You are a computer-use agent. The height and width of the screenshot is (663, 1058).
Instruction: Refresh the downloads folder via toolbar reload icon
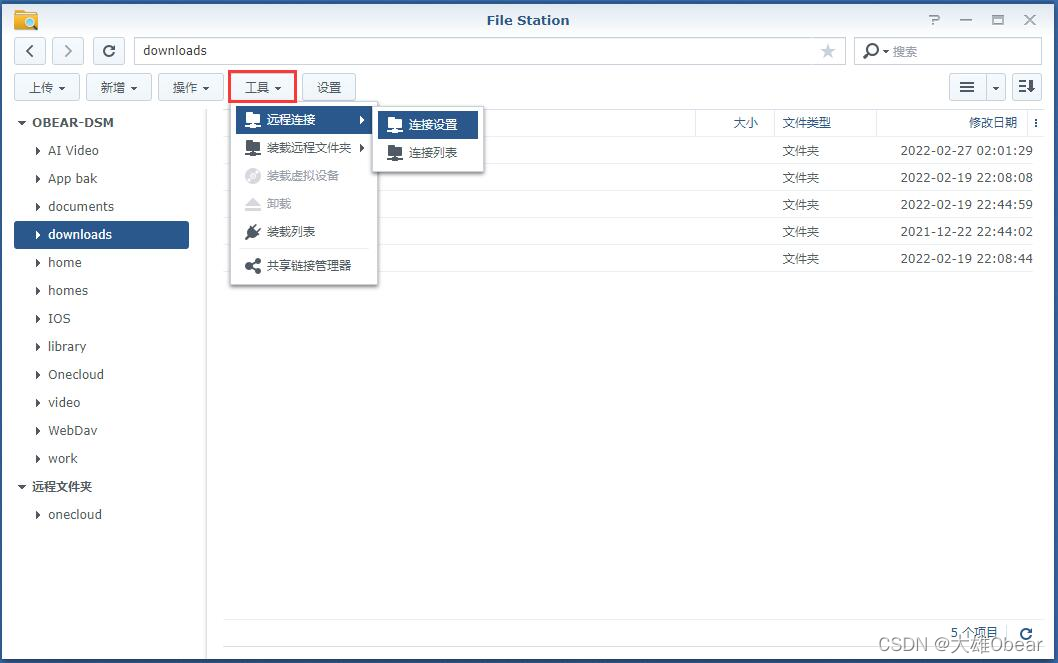109,51
